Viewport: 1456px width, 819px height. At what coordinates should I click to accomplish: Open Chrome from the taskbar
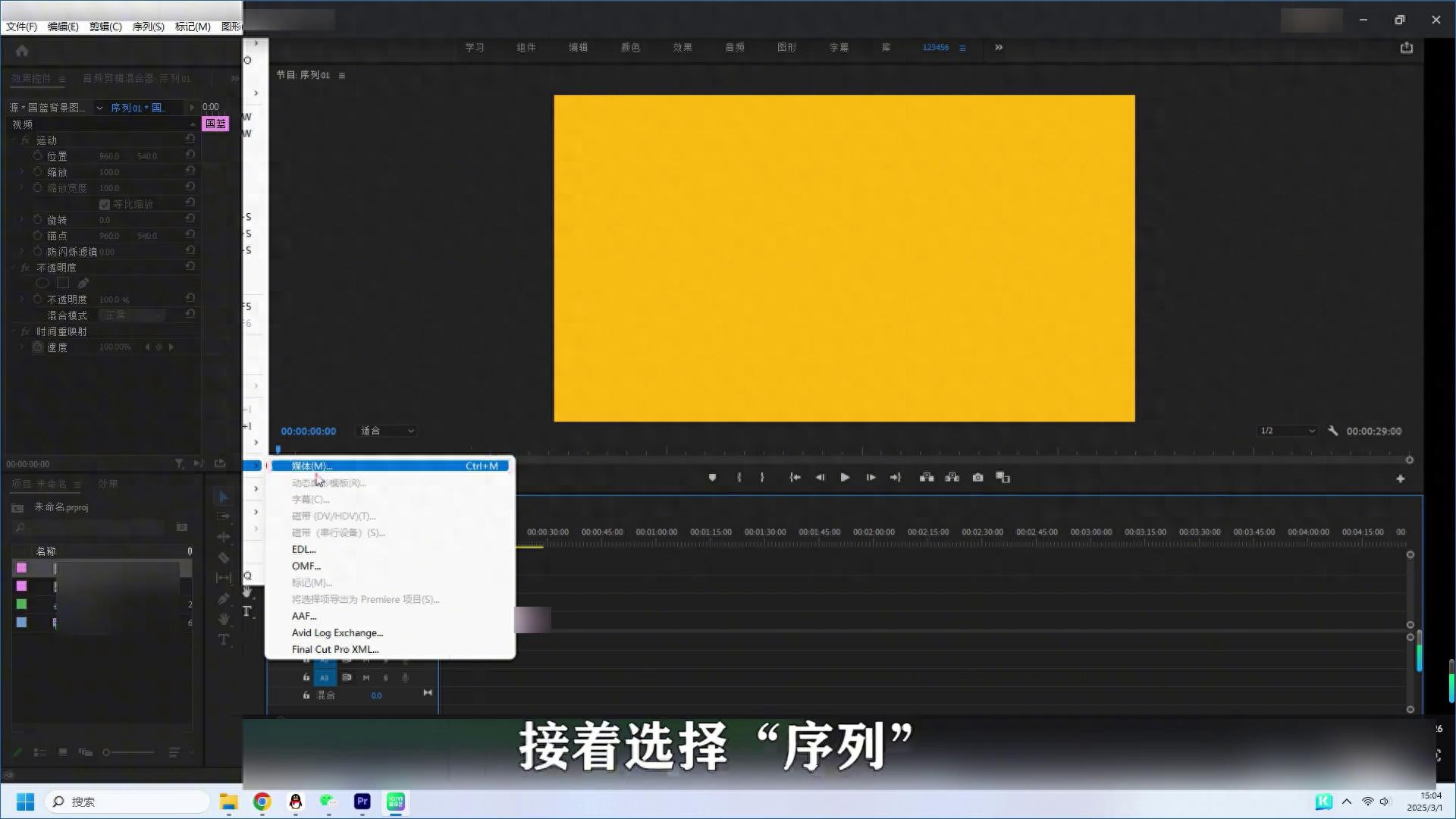tap(262, 802)
